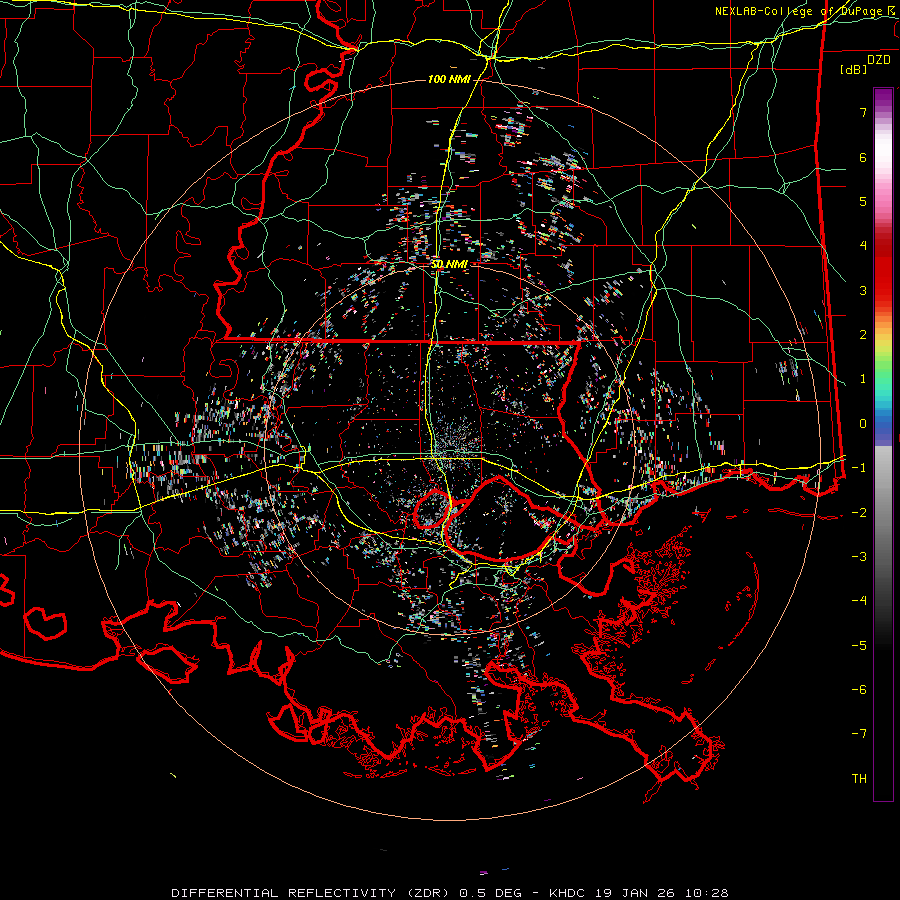Click the 'DZD' legend title
Screen dimensions: 900x900
(879, 60)
